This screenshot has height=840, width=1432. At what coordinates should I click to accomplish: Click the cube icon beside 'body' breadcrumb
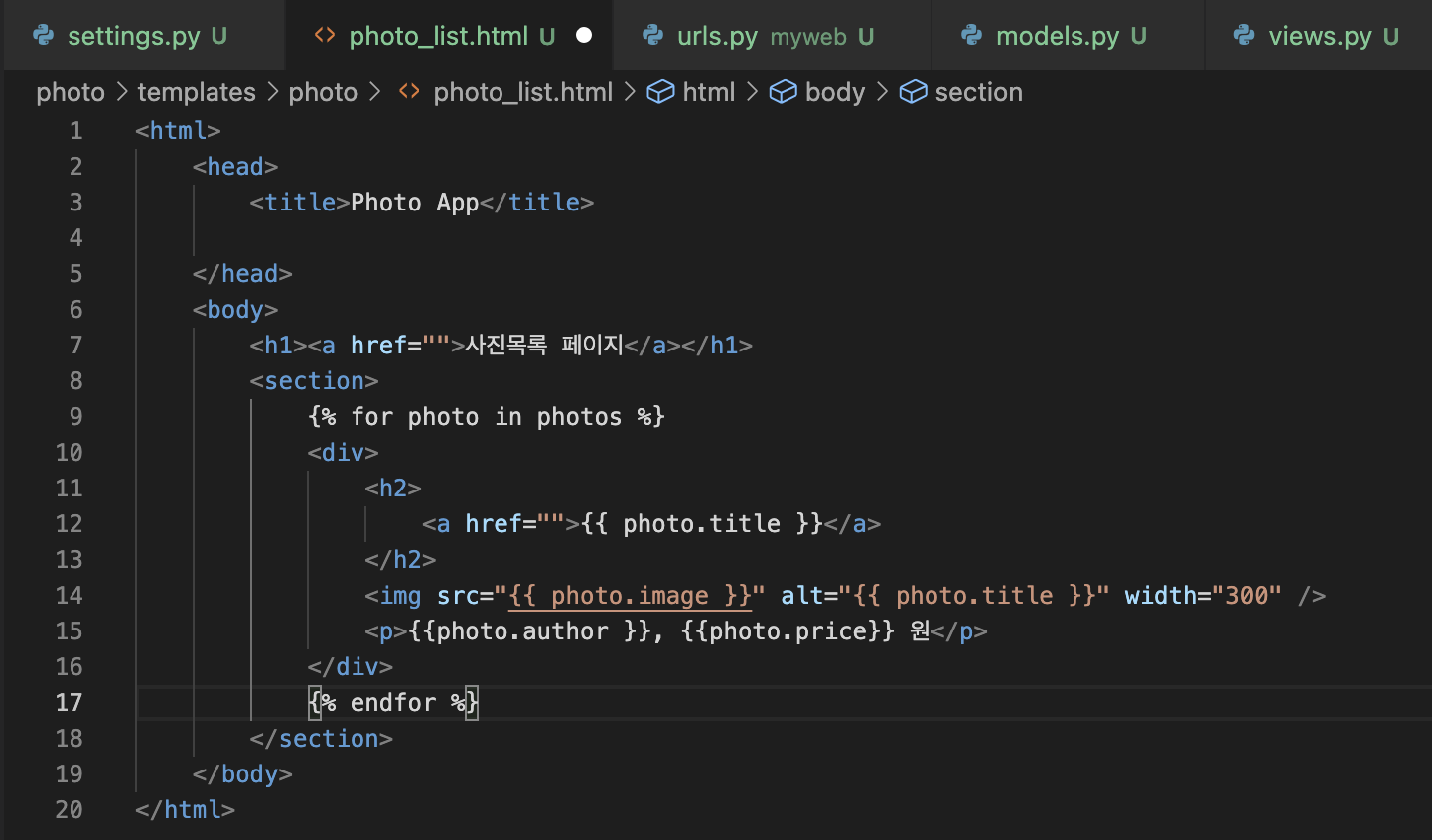(x=784, y=92)
